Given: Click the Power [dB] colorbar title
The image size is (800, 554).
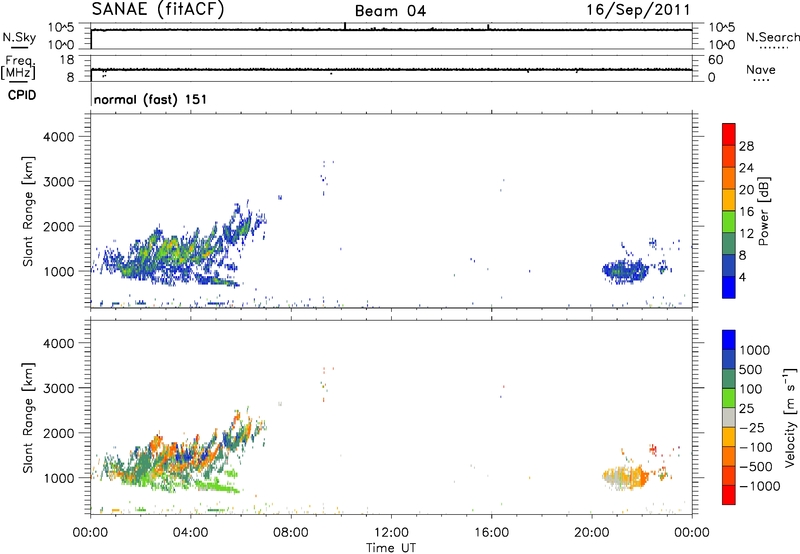Looking at the screenshot, I should point(763,211).
